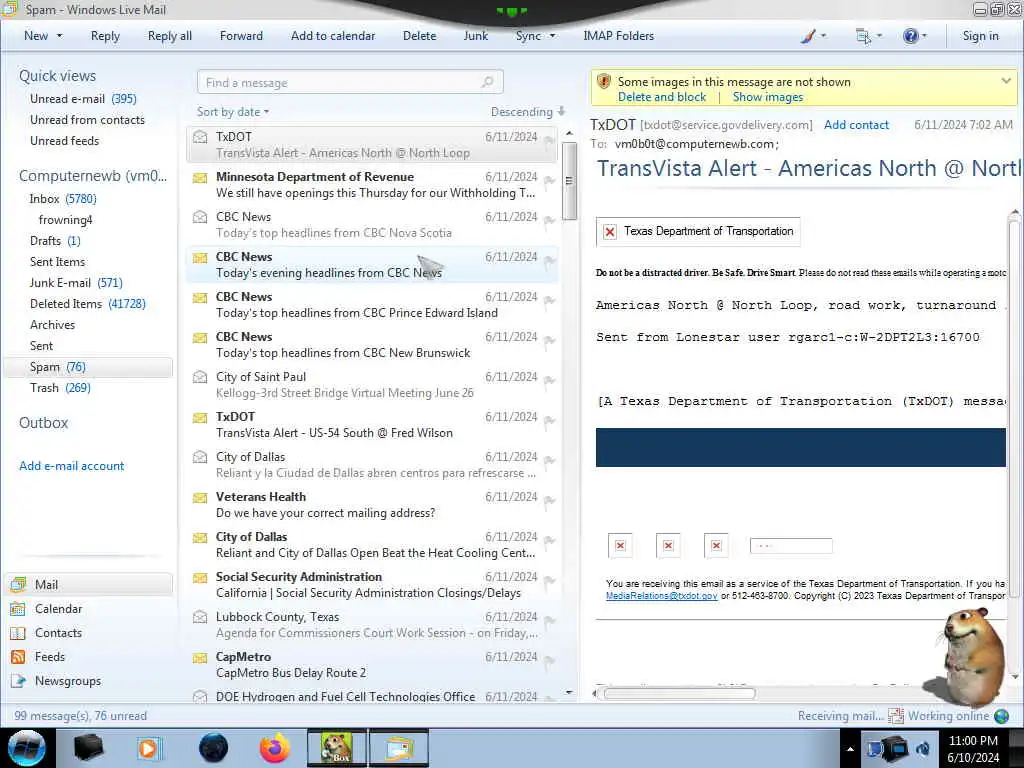Screen dimensions: 1024x768
Task: Click the read-envelope icon beside City of Saint Paul
Action: (200, 377)
